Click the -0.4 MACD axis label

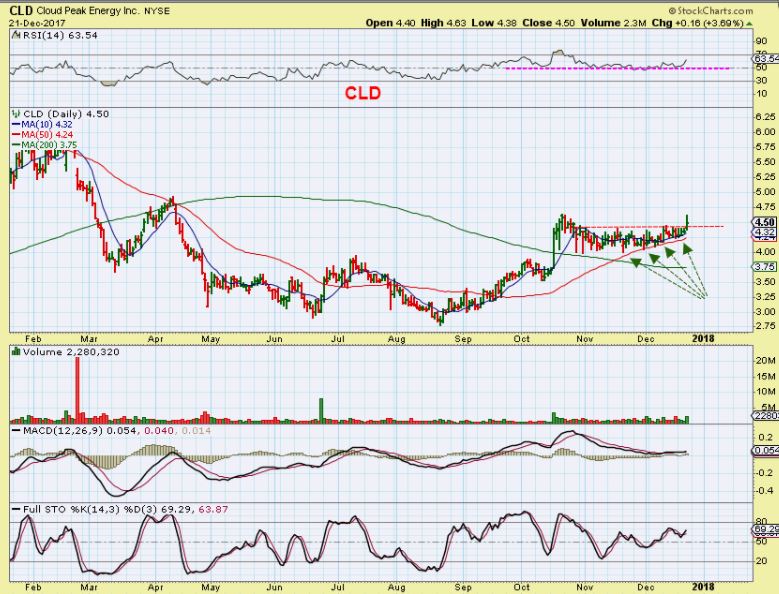click(x=764, y=490)
